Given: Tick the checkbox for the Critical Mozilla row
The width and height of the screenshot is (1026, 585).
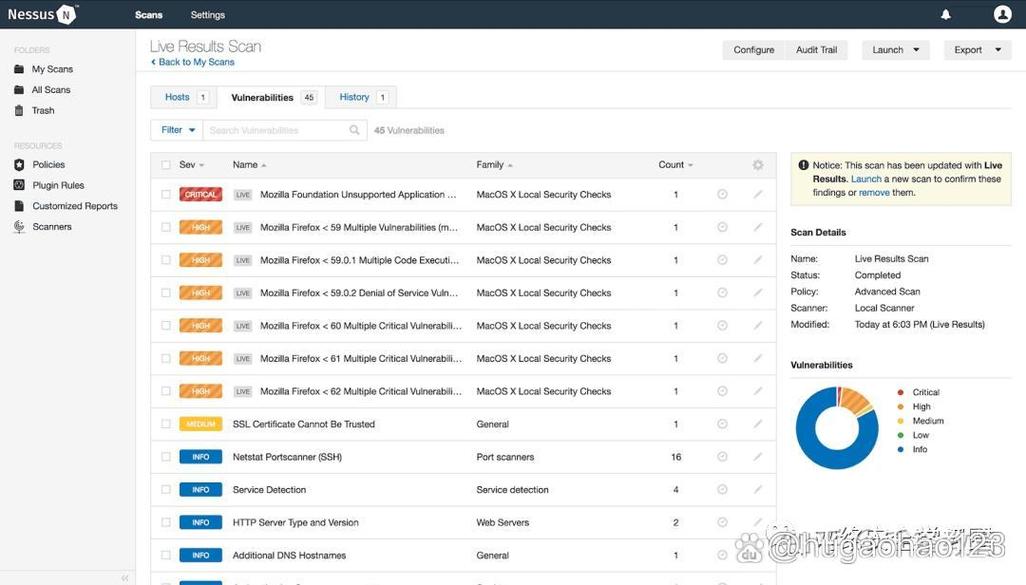Looking at the screenshot, I should tap(166, 195).
